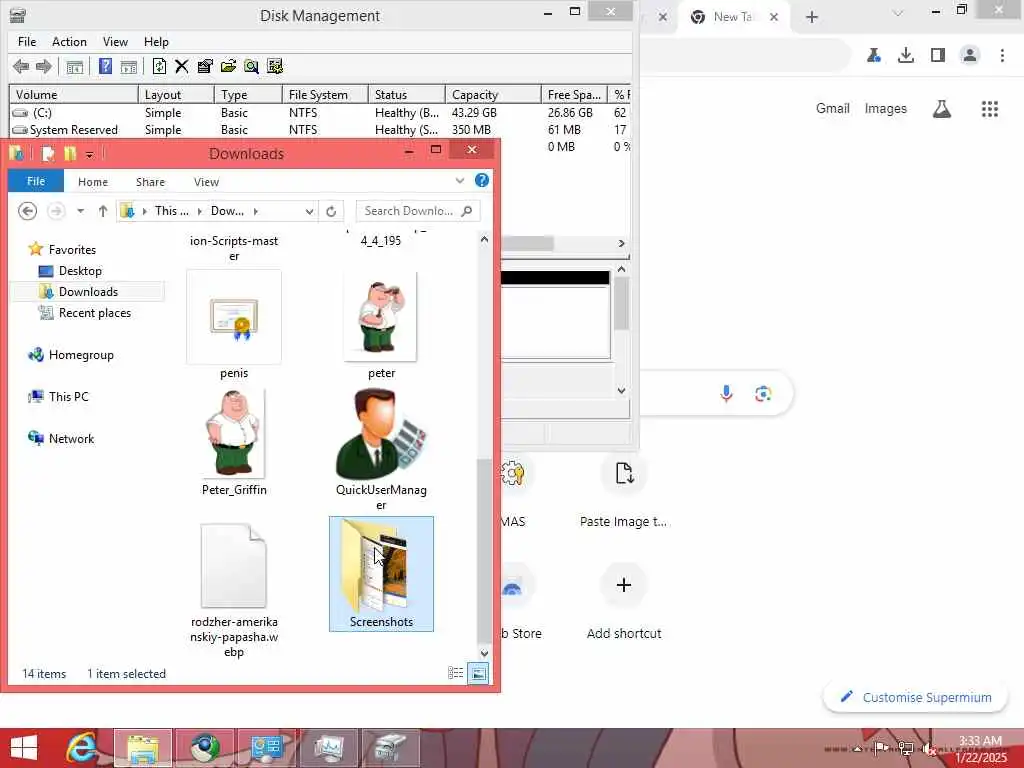
Task: Open the View menu in Disk Management
Action: pos(115,42)
